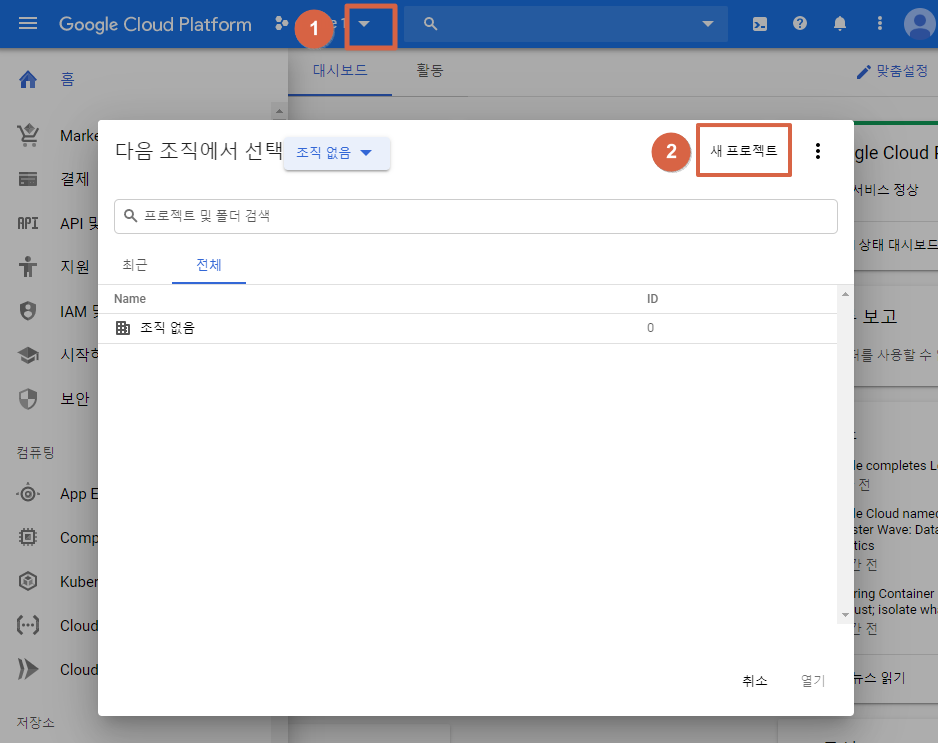Click the dialog list scroll-up arrow

(845, 294)
